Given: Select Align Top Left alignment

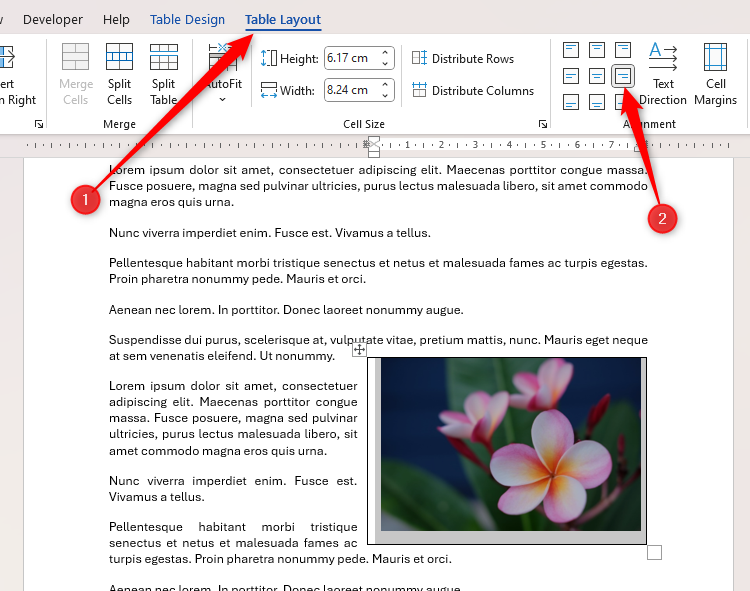Looking at the screenshot, I should [x=571, y=50].
